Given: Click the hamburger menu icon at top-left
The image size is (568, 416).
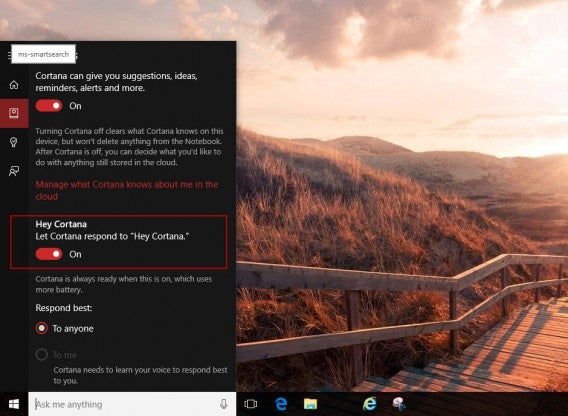Looking at the screenshot, I should (9, 55).
